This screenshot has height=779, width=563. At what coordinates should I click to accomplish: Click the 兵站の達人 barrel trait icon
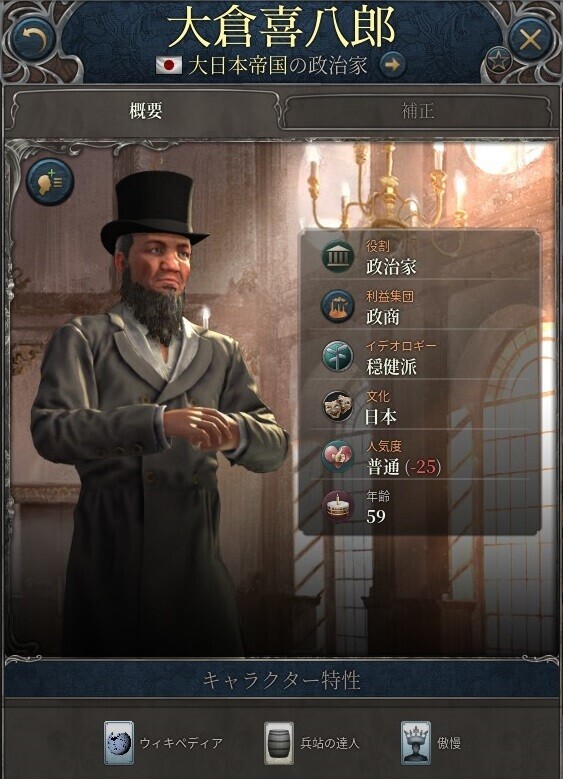pos(279,743)
